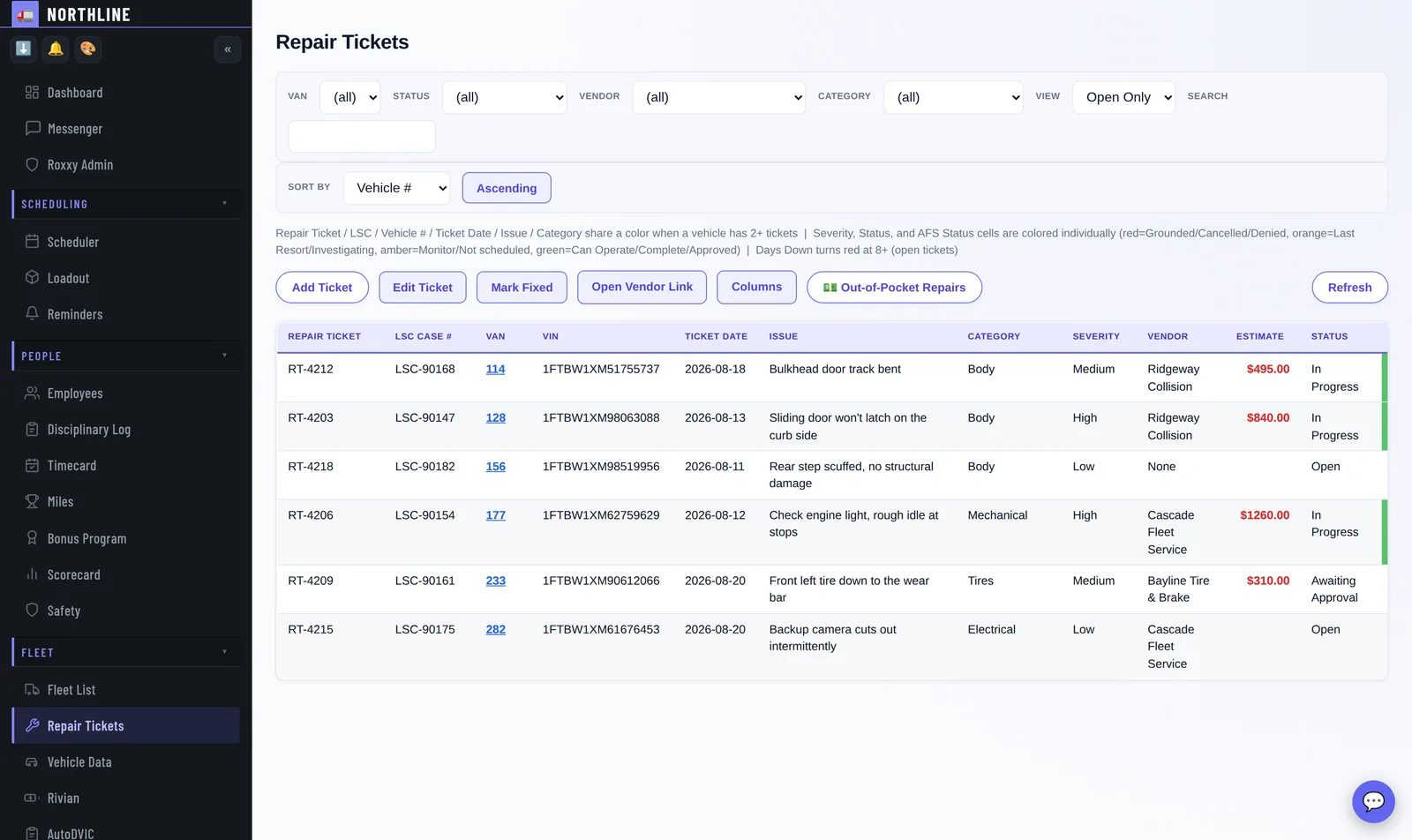
Task: Click the Scheduler calendar icon
Action: (x=33, y=242)
